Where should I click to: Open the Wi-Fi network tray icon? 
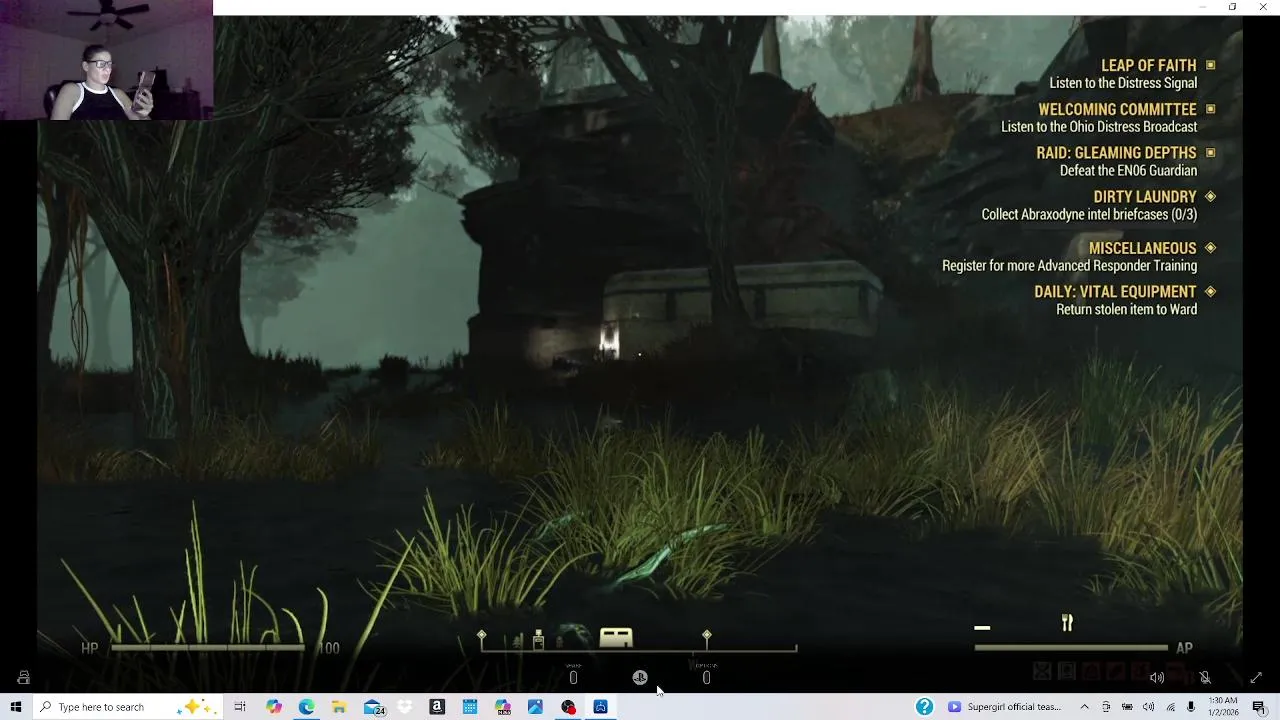[x=1170, y=707]
